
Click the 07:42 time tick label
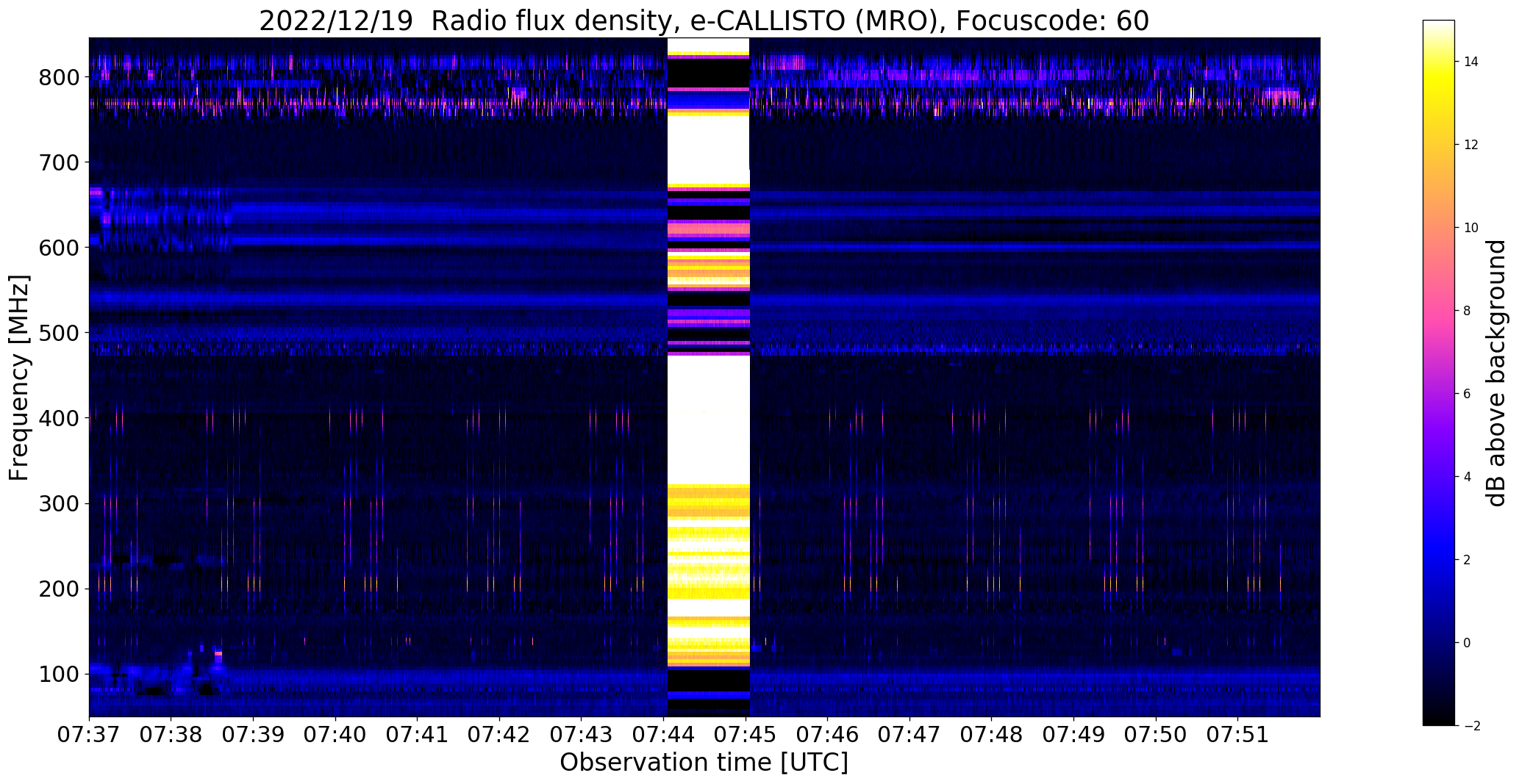tap(500, 736)
